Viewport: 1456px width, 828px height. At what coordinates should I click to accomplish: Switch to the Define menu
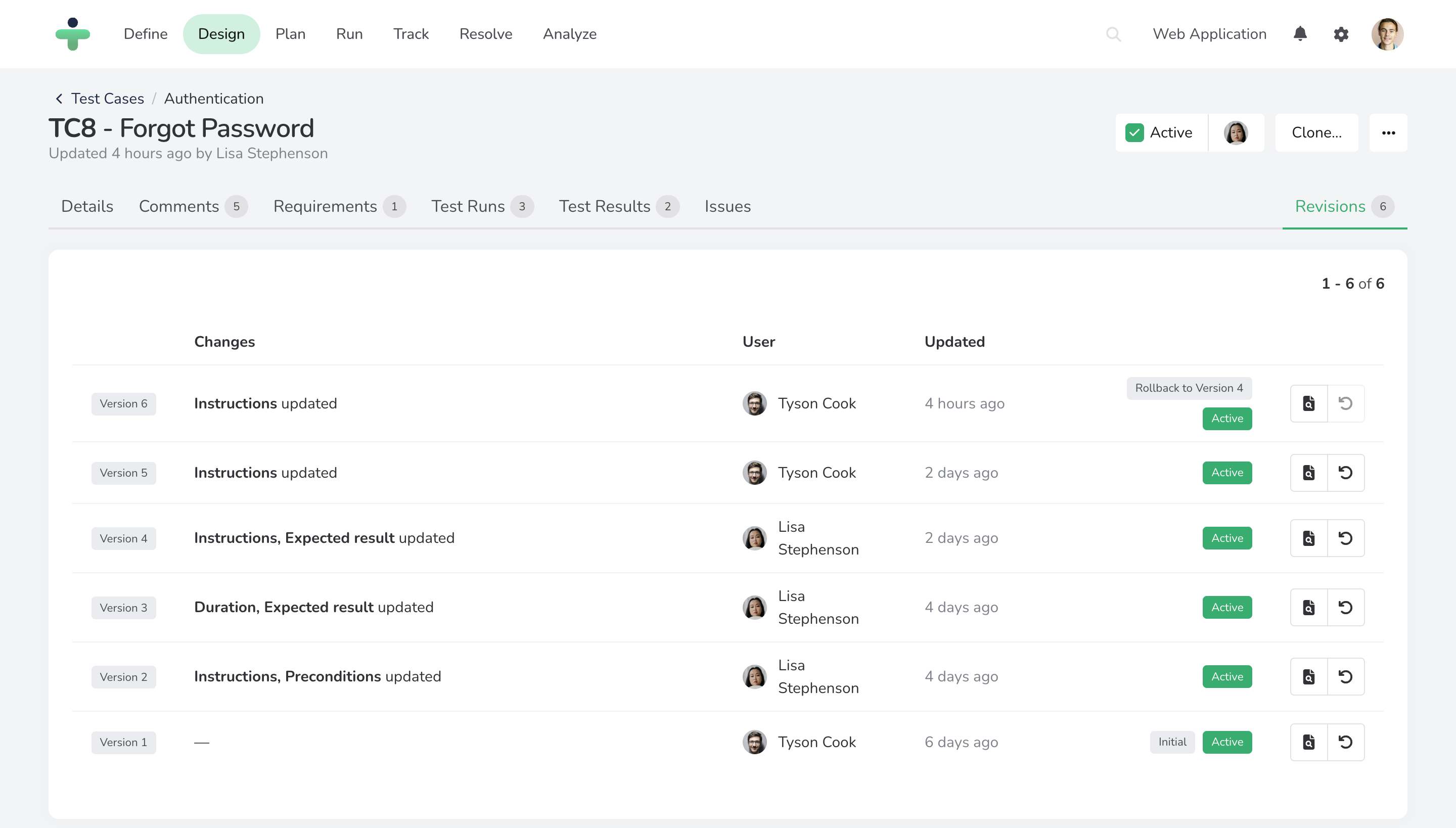coord(146,34)
